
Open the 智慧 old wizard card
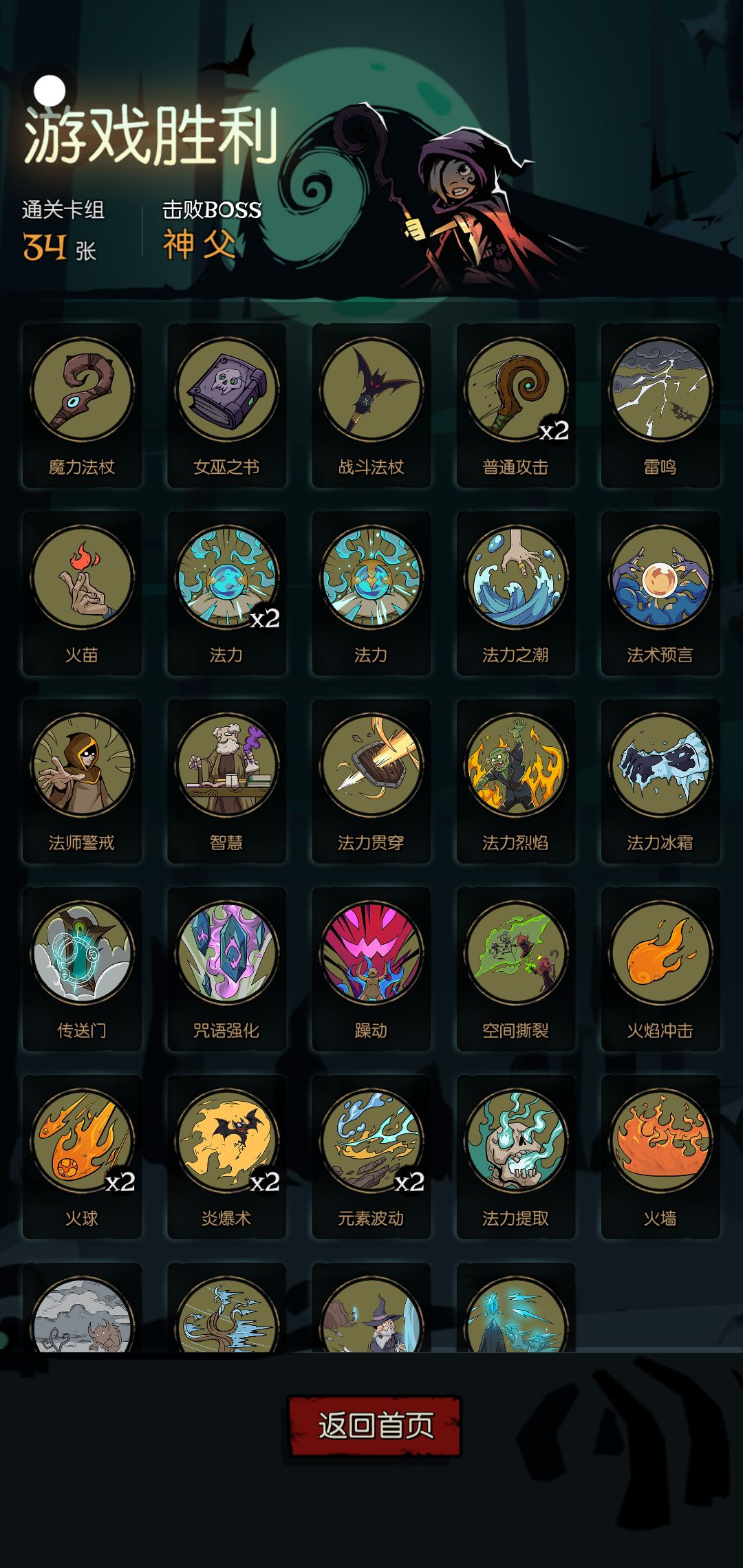click(x=226, y=781)
